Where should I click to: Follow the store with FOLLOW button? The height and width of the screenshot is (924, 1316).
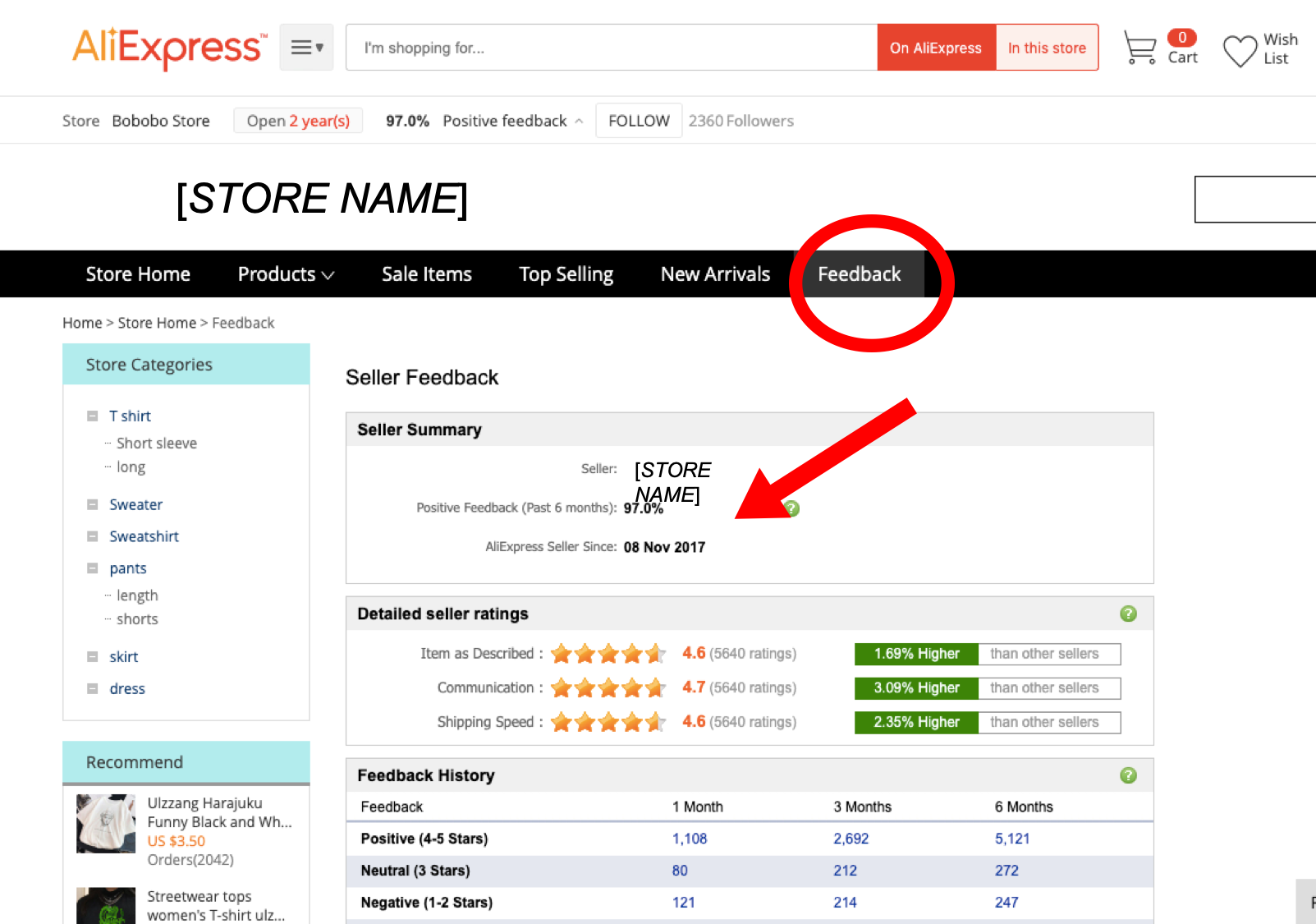pos(639,121)
